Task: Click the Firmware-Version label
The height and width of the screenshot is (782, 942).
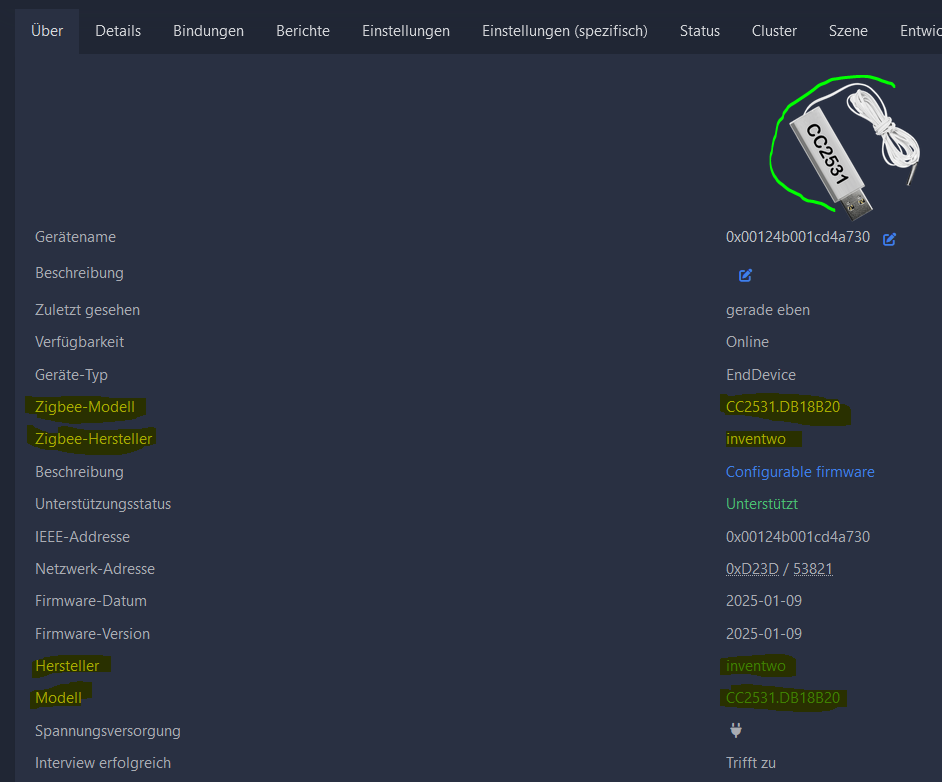Action: point(93,634)
